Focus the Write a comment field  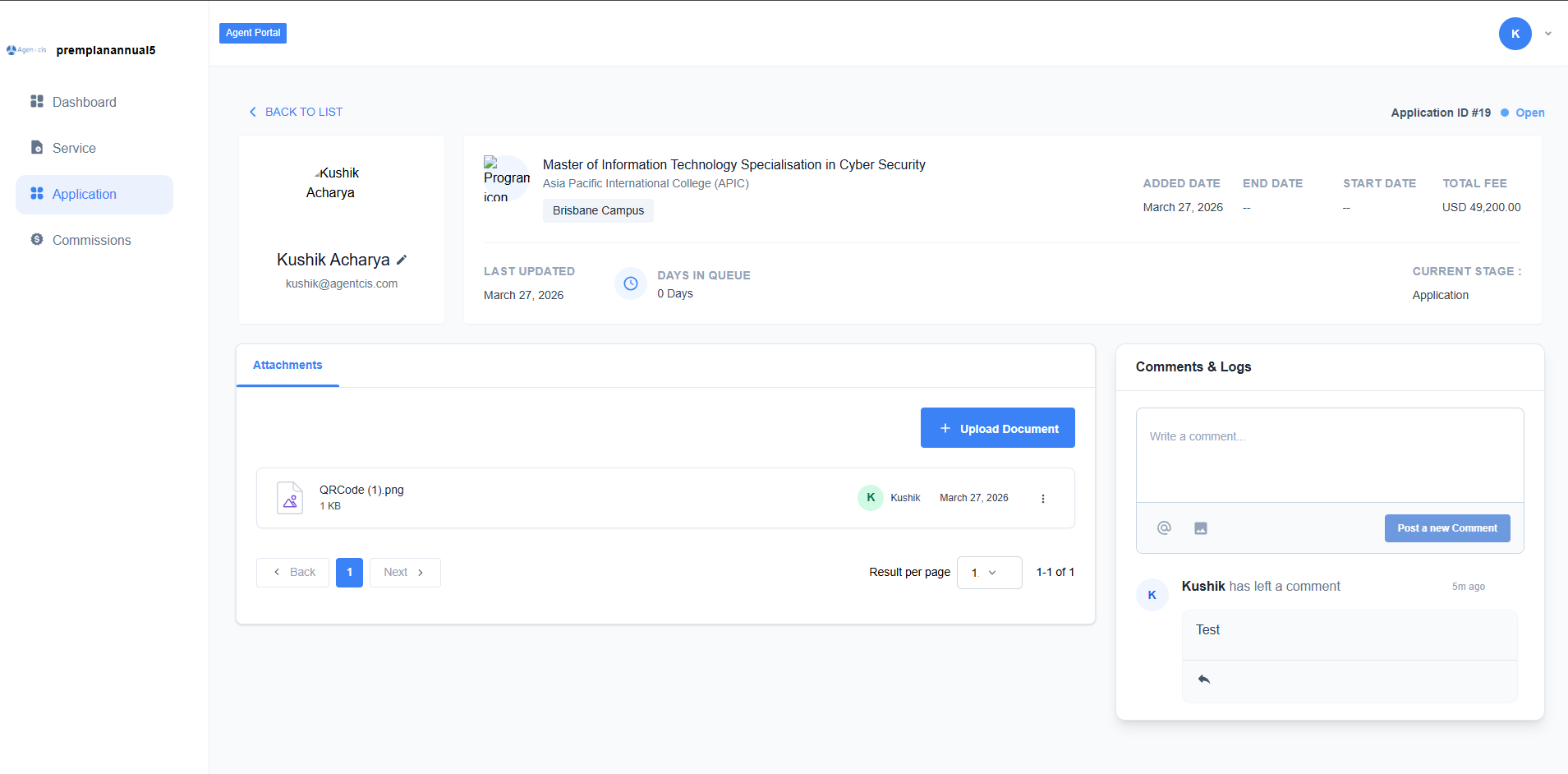click(x=1330, y=455)
